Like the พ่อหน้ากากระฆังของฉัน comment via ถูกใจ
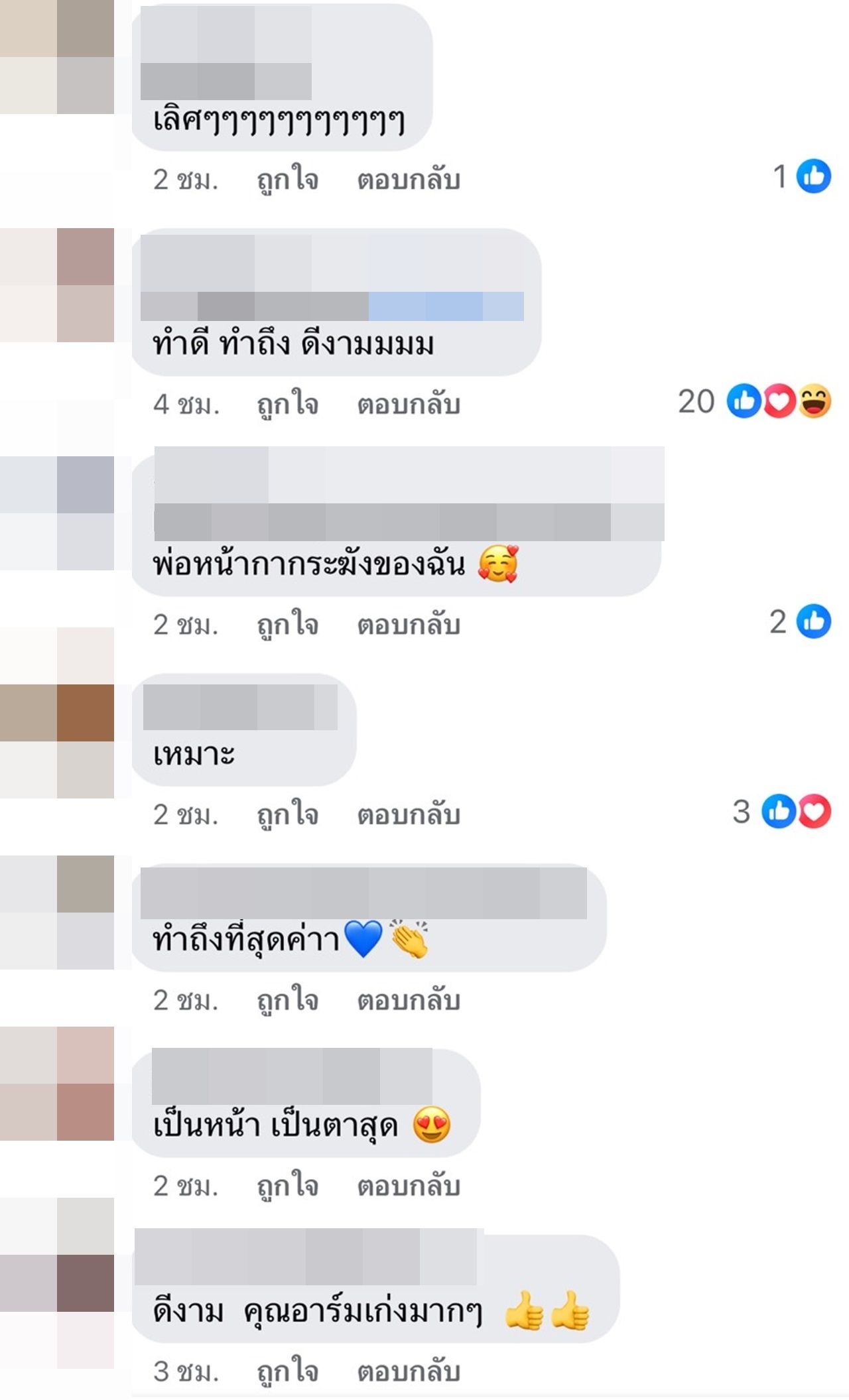849x1400 pixels. pos(288,625)
